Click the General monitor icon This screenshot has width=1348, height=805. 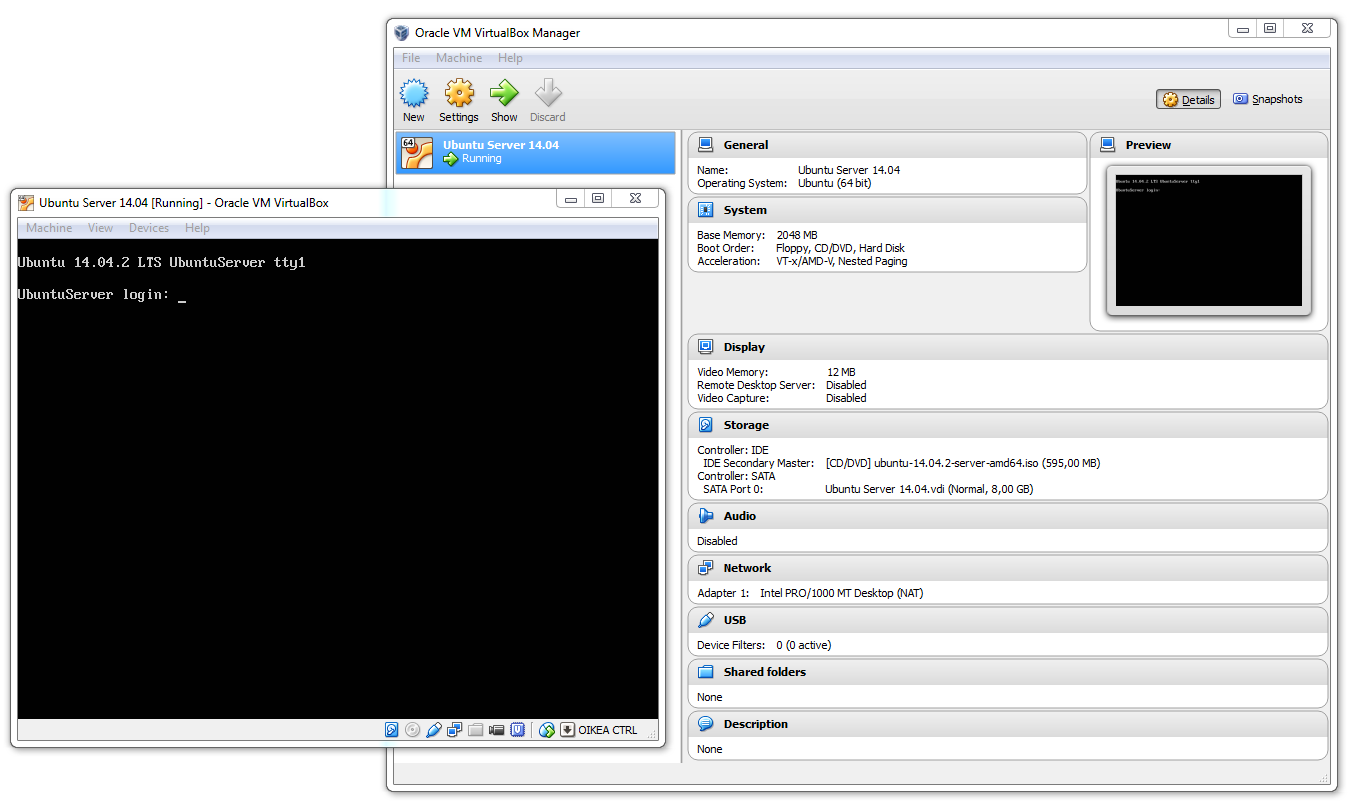pyautogui.click(x=706, y=145)
